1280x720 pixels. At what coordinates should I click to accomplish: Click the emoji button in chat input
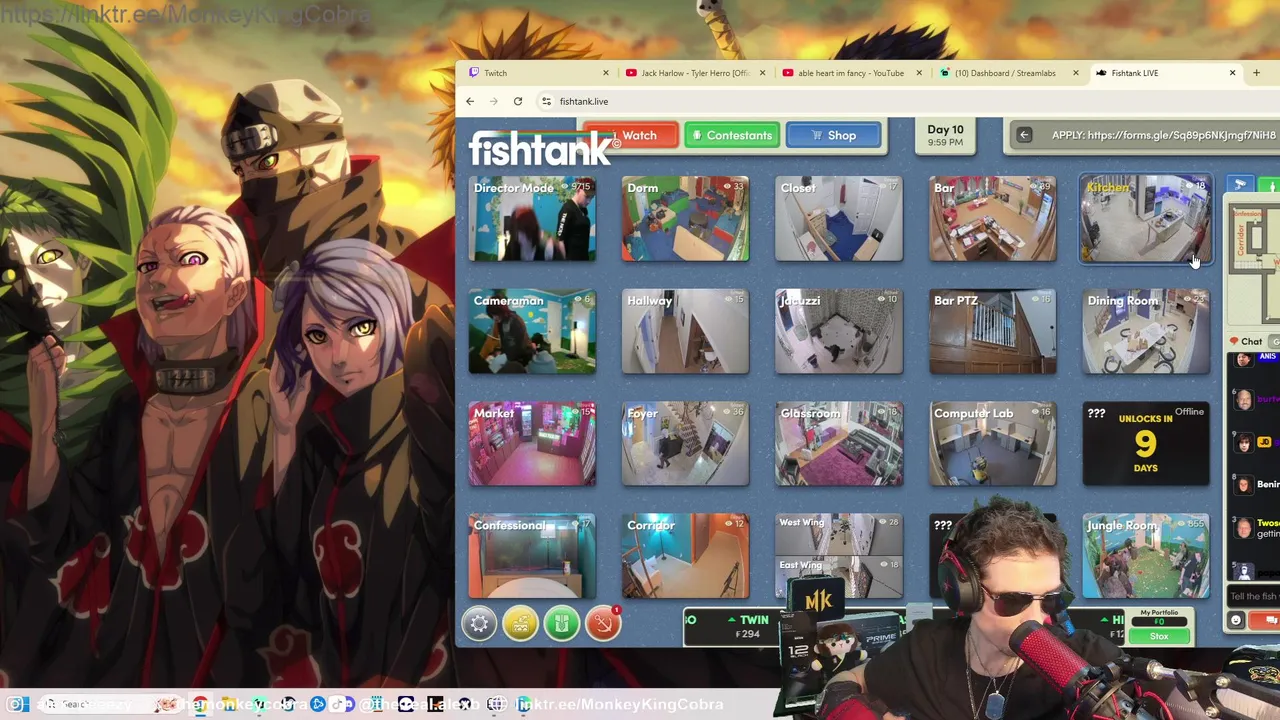point(1236,621)
